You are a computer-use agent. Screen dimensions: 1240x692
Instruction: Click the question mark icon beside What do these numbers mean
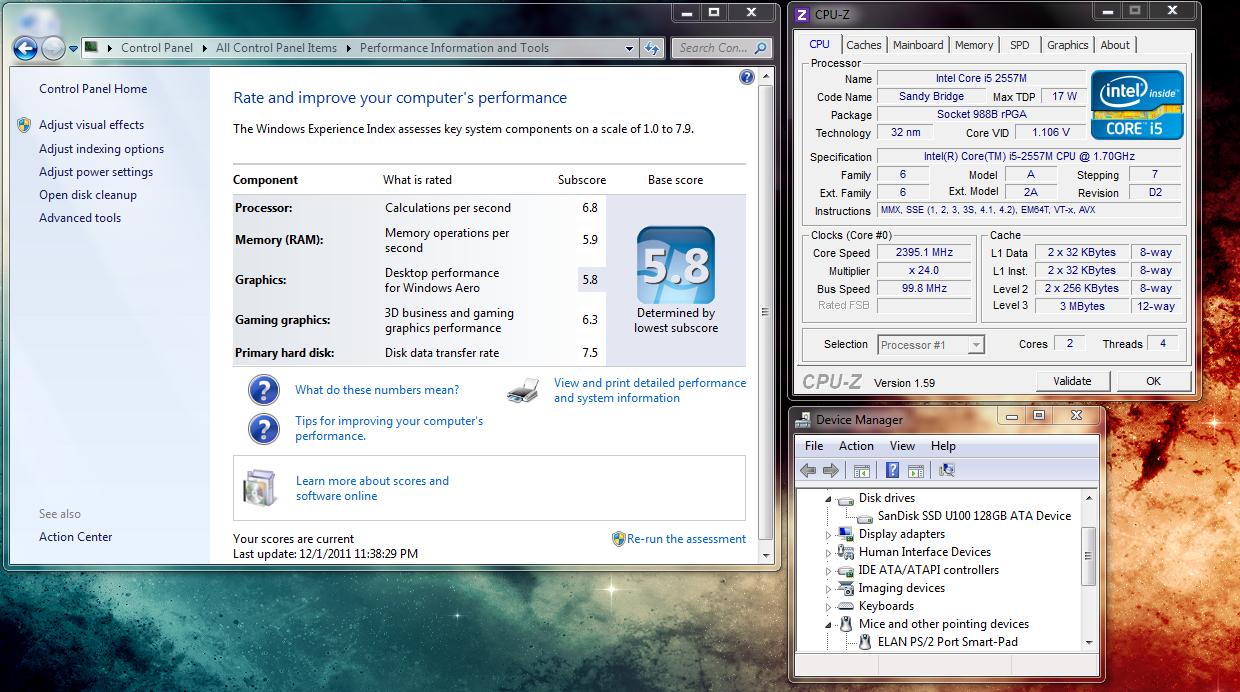coord(263,390)
